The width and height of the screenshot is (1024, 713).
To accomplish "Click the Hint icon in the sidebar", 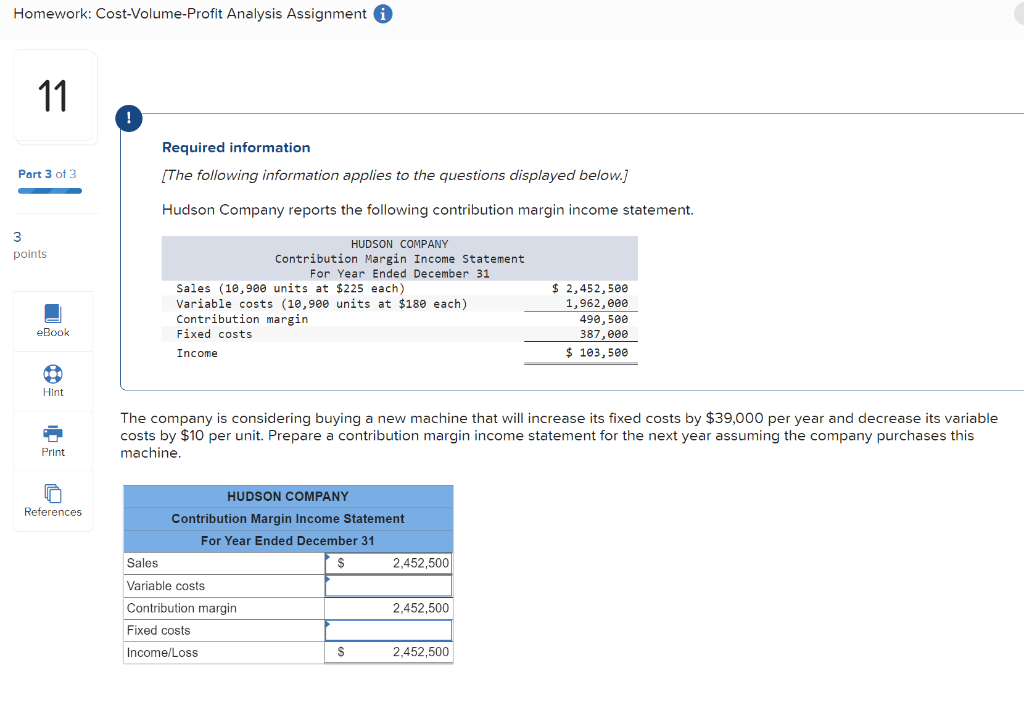I will pyautogui.click(x=52, y=375).
